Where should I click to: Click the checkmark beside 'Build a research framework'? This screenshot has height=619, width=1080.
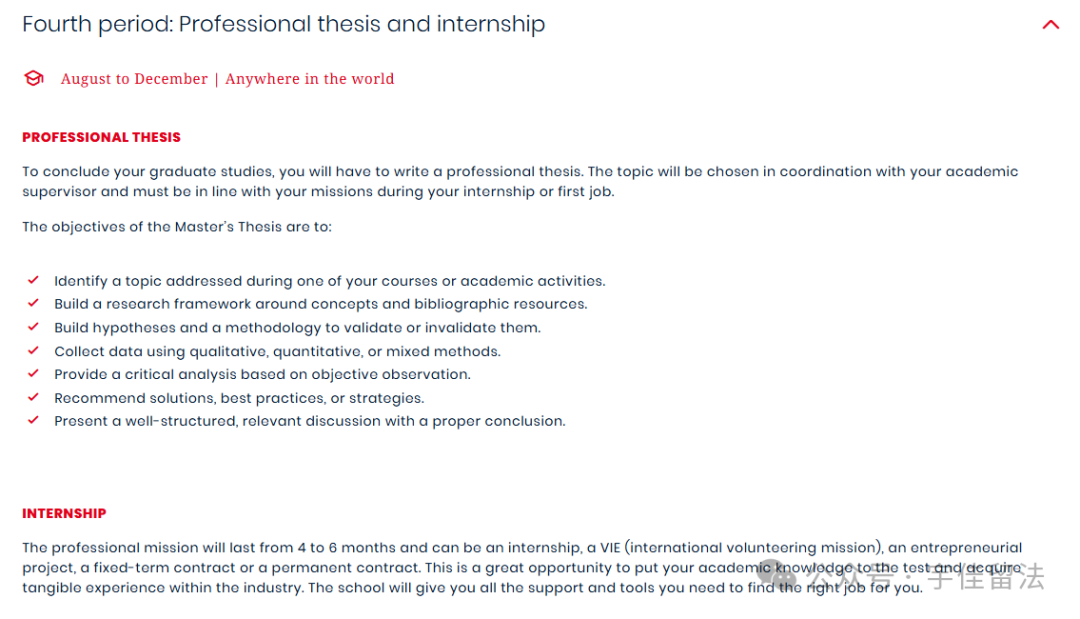pos(33,303)
